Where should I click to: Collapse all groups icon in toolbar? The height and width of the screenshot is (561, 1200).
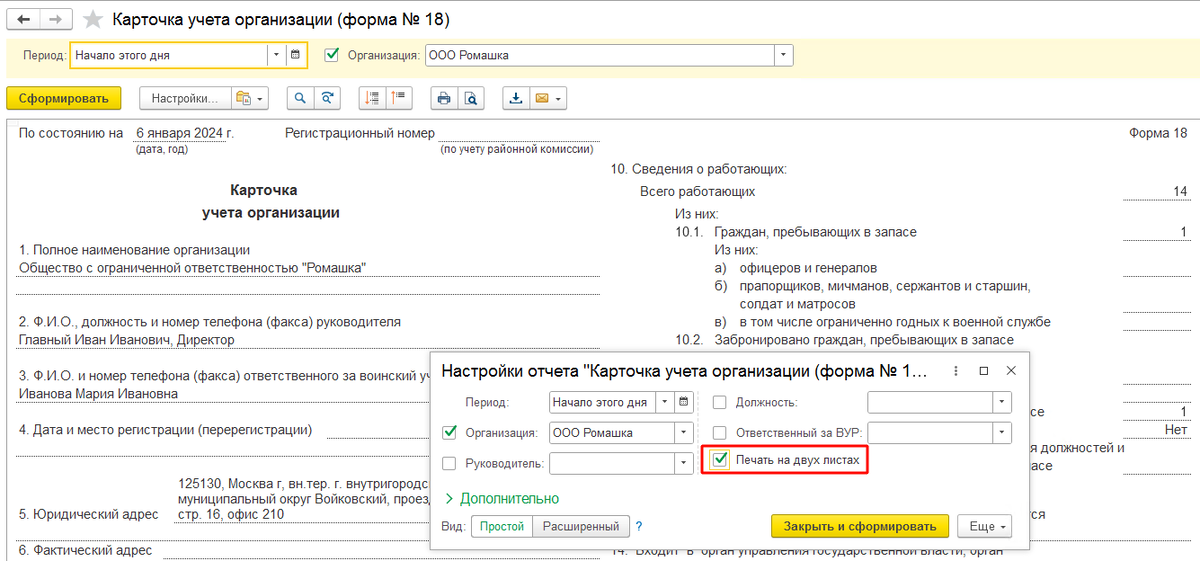[399, 98]
